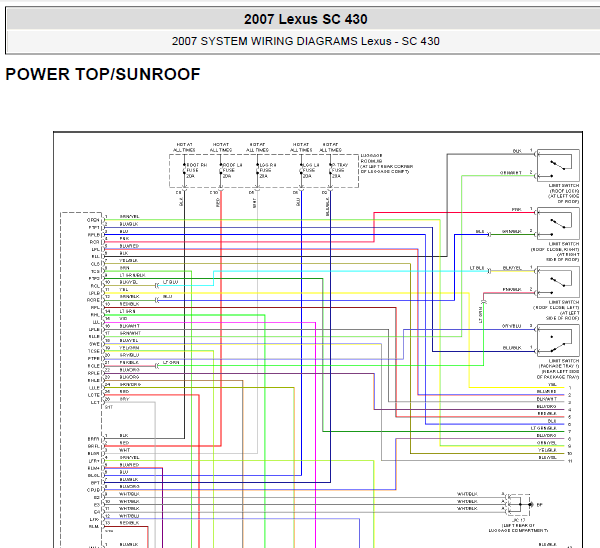Click the "POWER TOP/SUNROOF" heading
The width and height of the screenshot is (600, 548).
click(x=103, y=74)
